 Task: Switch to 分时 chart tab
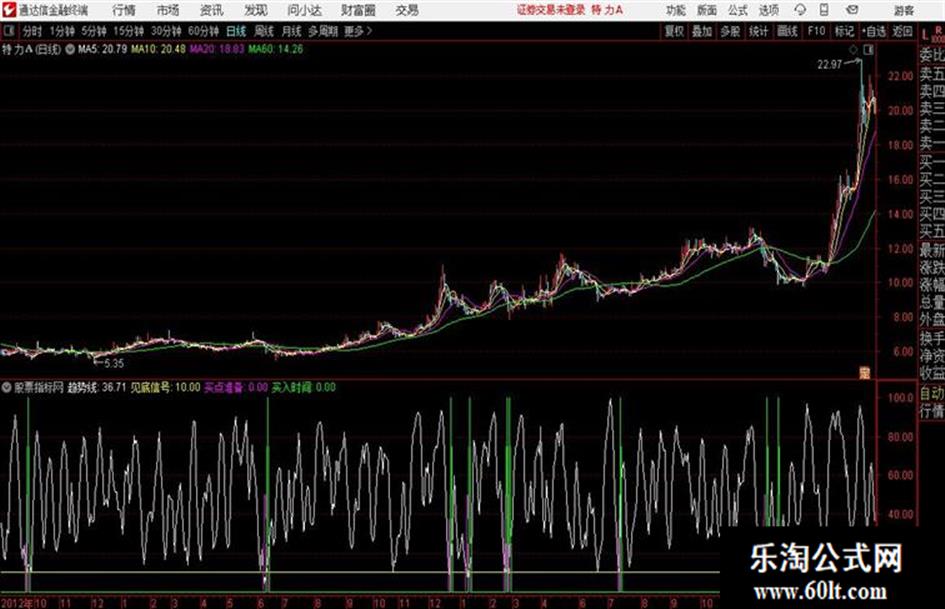(x=33, y=31)
